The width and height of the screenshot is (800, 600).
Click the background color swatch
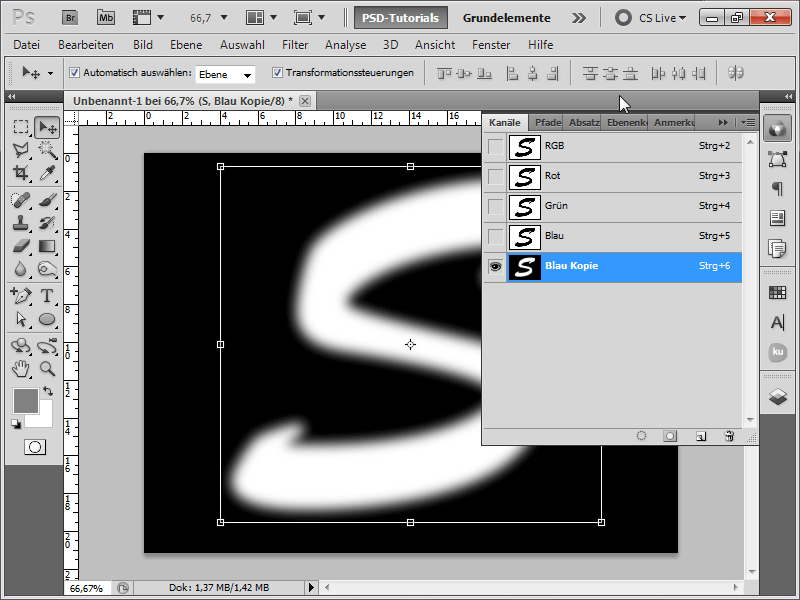click(44, 418)
